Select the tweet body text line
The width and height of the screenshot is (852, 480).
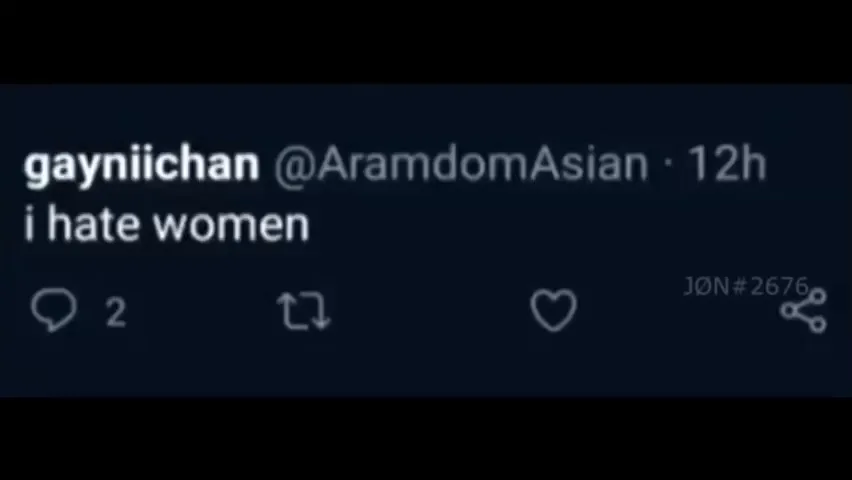[x=167, y=224]
